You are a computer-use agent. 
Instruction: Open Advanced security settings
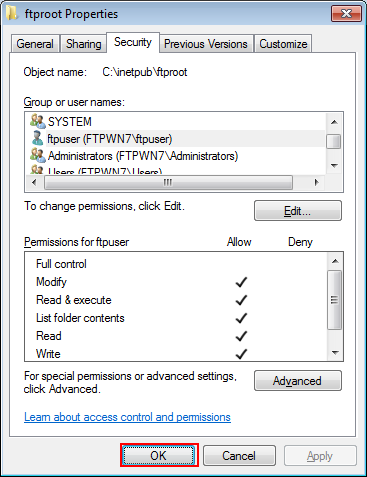pos(298,381)
